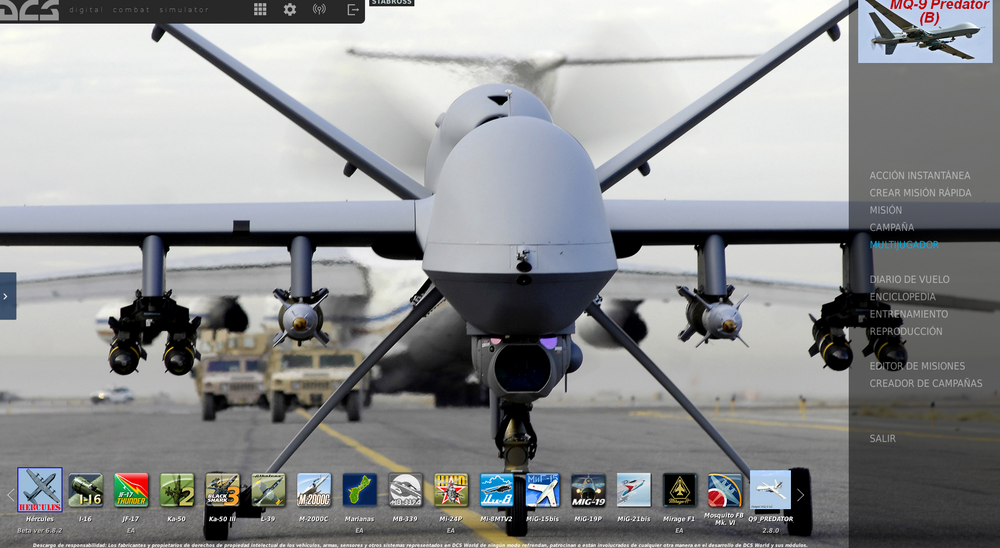
Task: Select the MiG-21bis module icon
Action: click(x=634, y=490)
